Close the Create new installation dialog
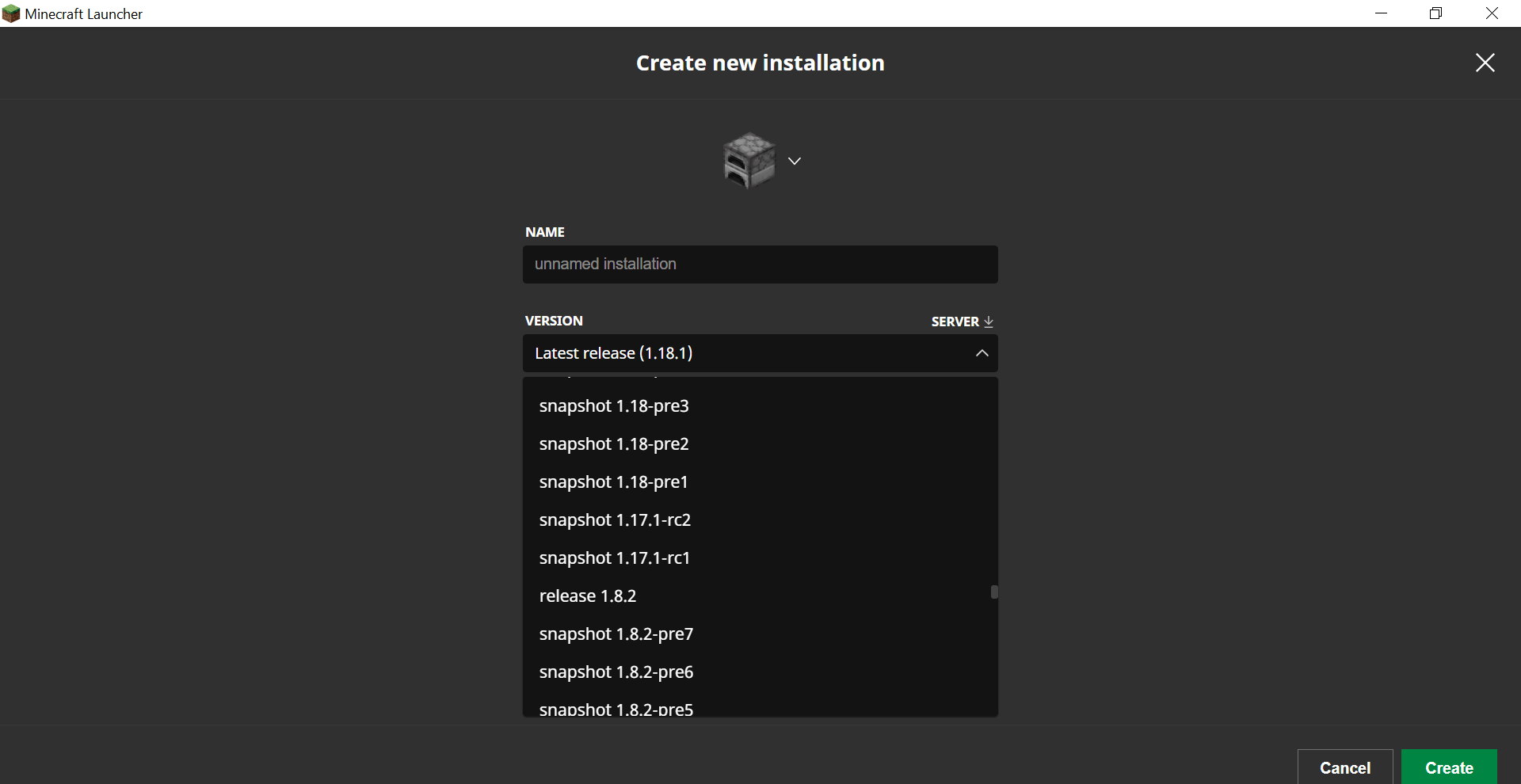 coord(1485,63)
